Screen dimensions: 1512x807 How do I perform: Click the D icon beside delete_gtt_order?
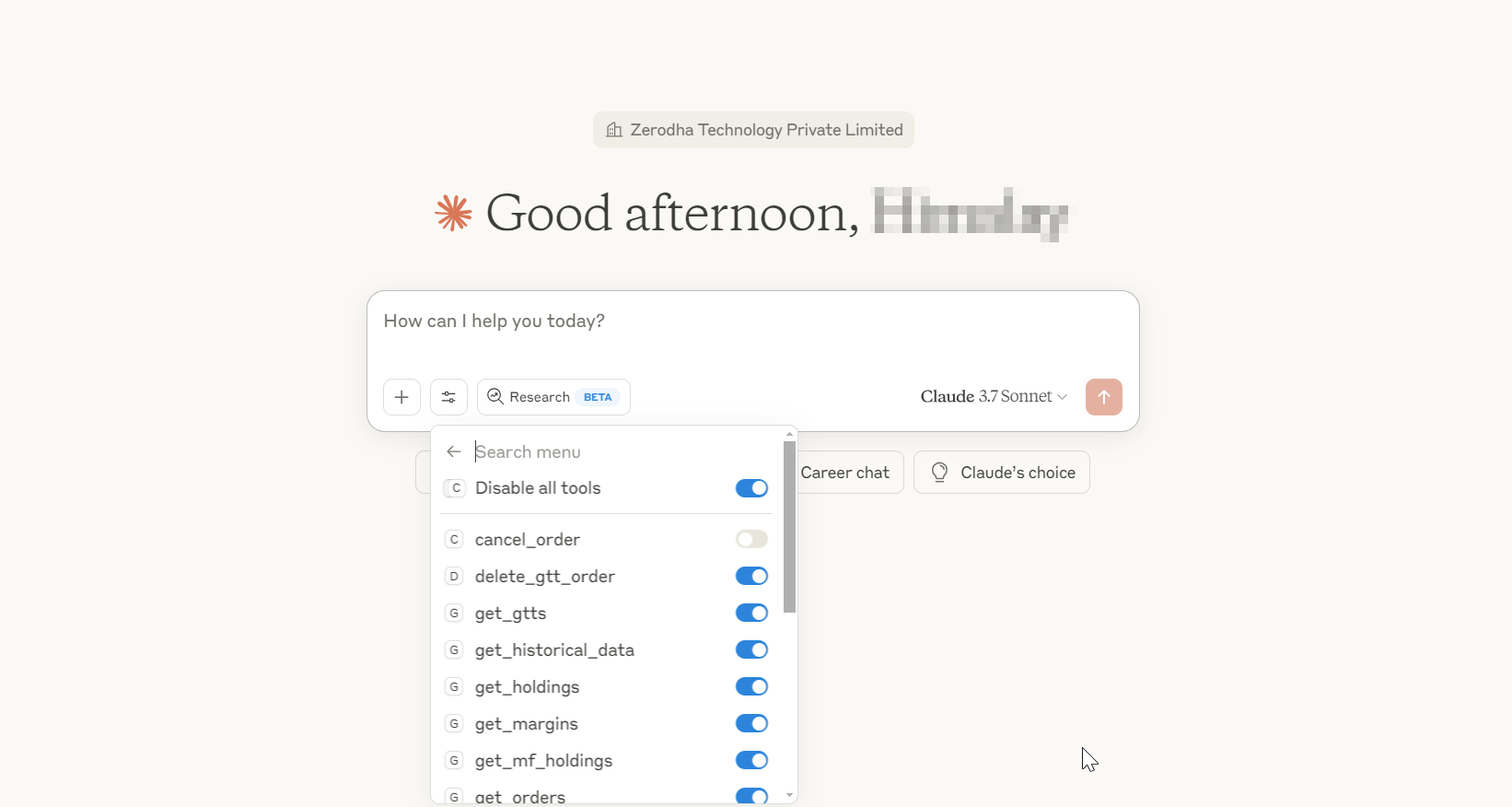tap(454, 576)
